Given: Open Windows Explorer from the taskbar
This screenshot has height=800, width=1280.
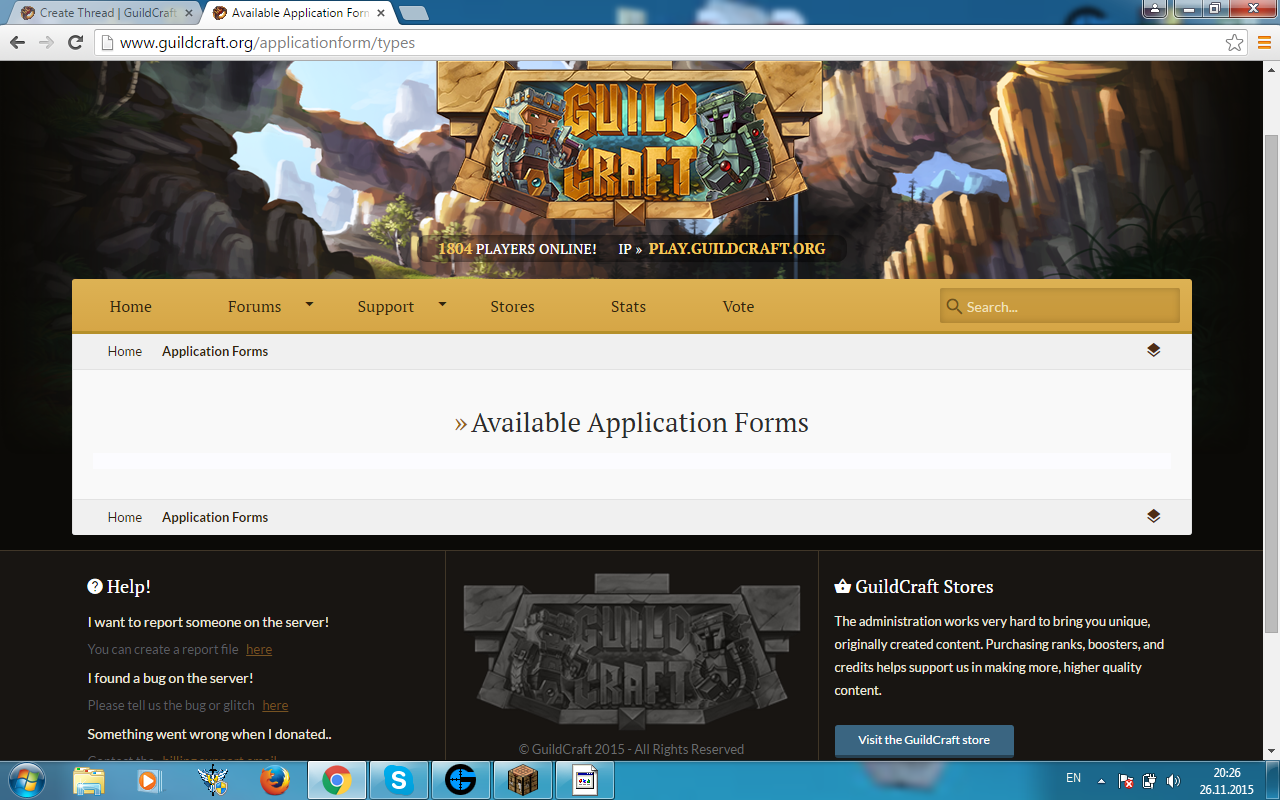Looking at the screenshot, I should coord(89,780).
